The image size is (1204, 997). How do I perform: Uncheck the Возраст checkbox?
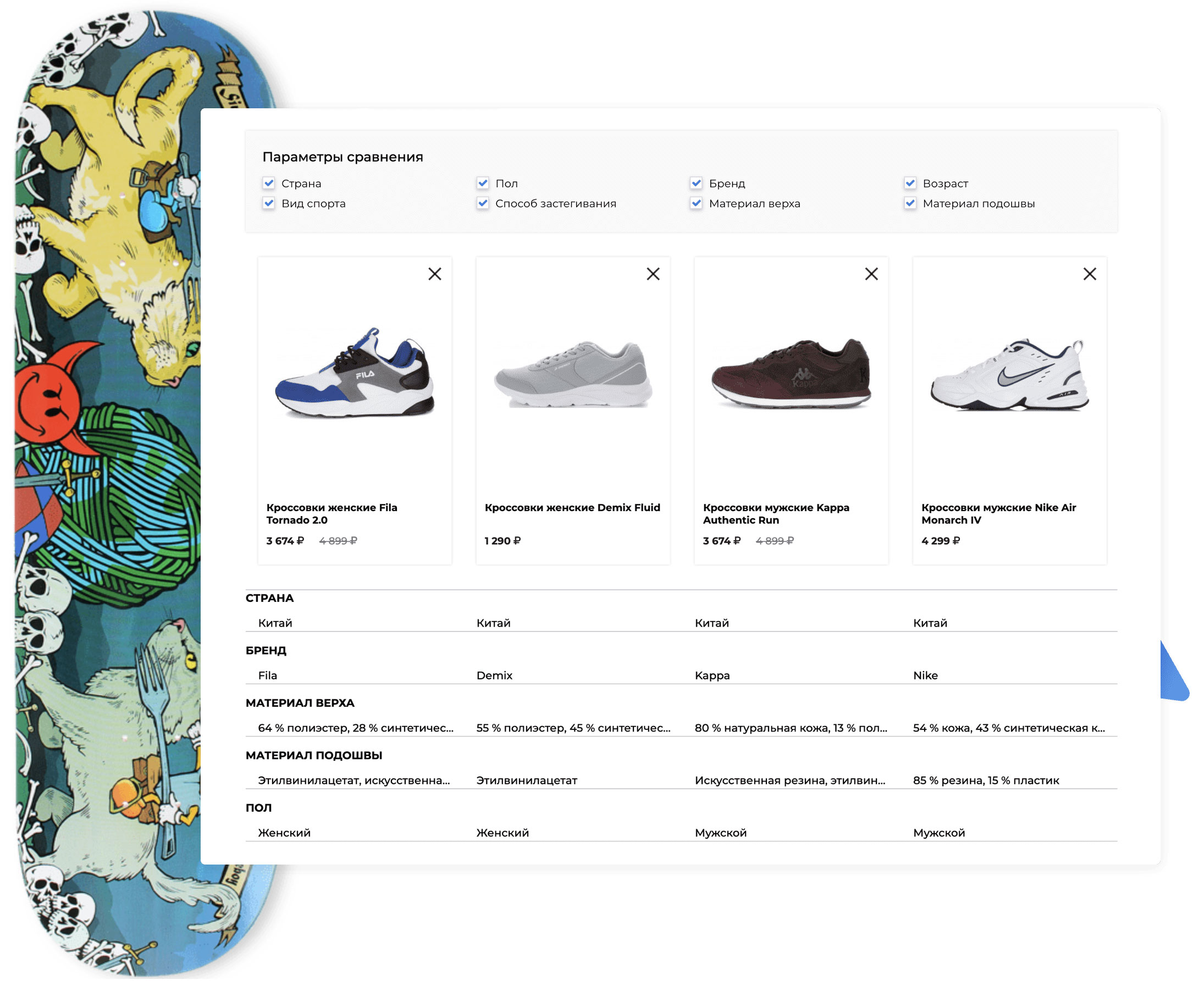coord(910,184)
